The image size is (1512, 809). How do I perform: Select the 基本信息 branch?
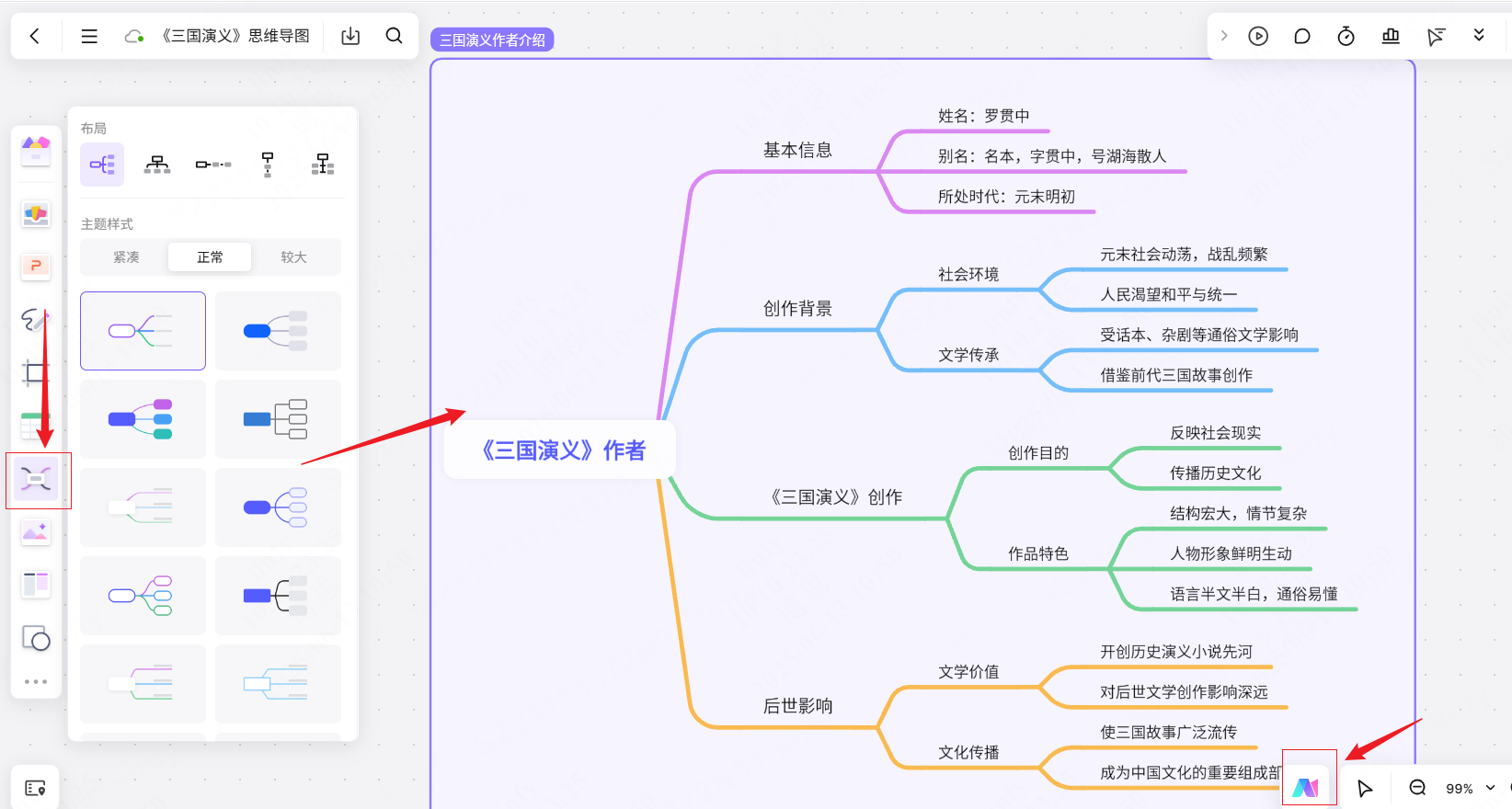pyautogui.click(x=797, y=150)
